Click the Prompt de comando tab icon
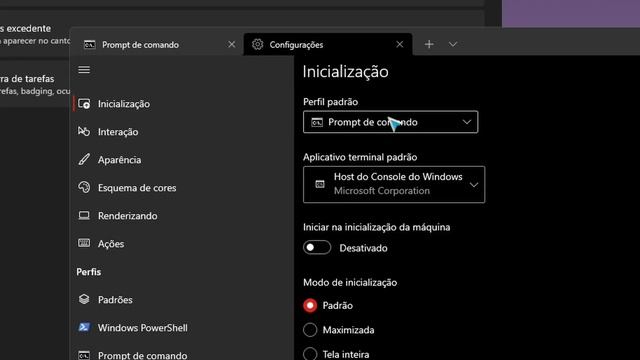 click(89, 44)
